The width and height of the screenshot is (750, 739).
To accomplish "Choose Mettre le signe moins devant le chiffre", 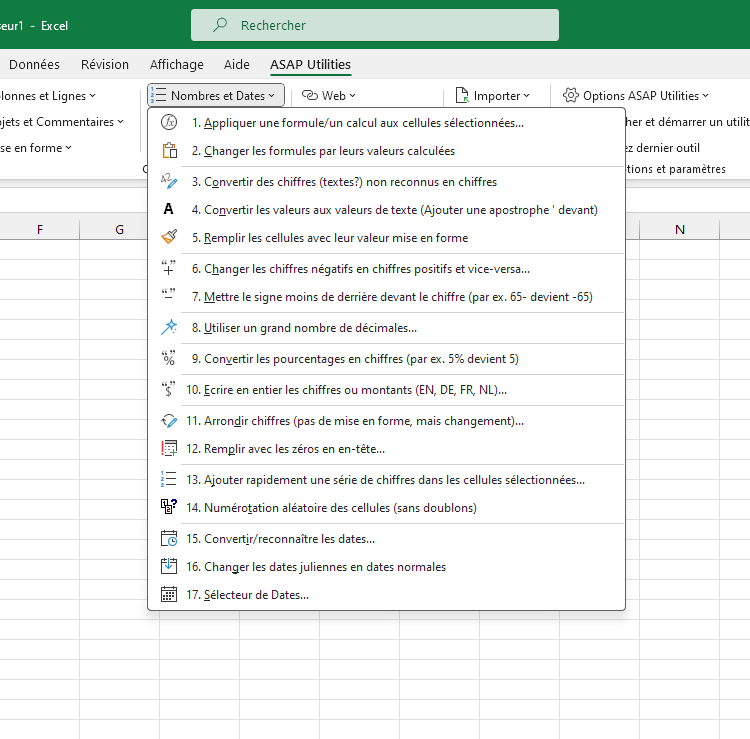I will 386,297.
